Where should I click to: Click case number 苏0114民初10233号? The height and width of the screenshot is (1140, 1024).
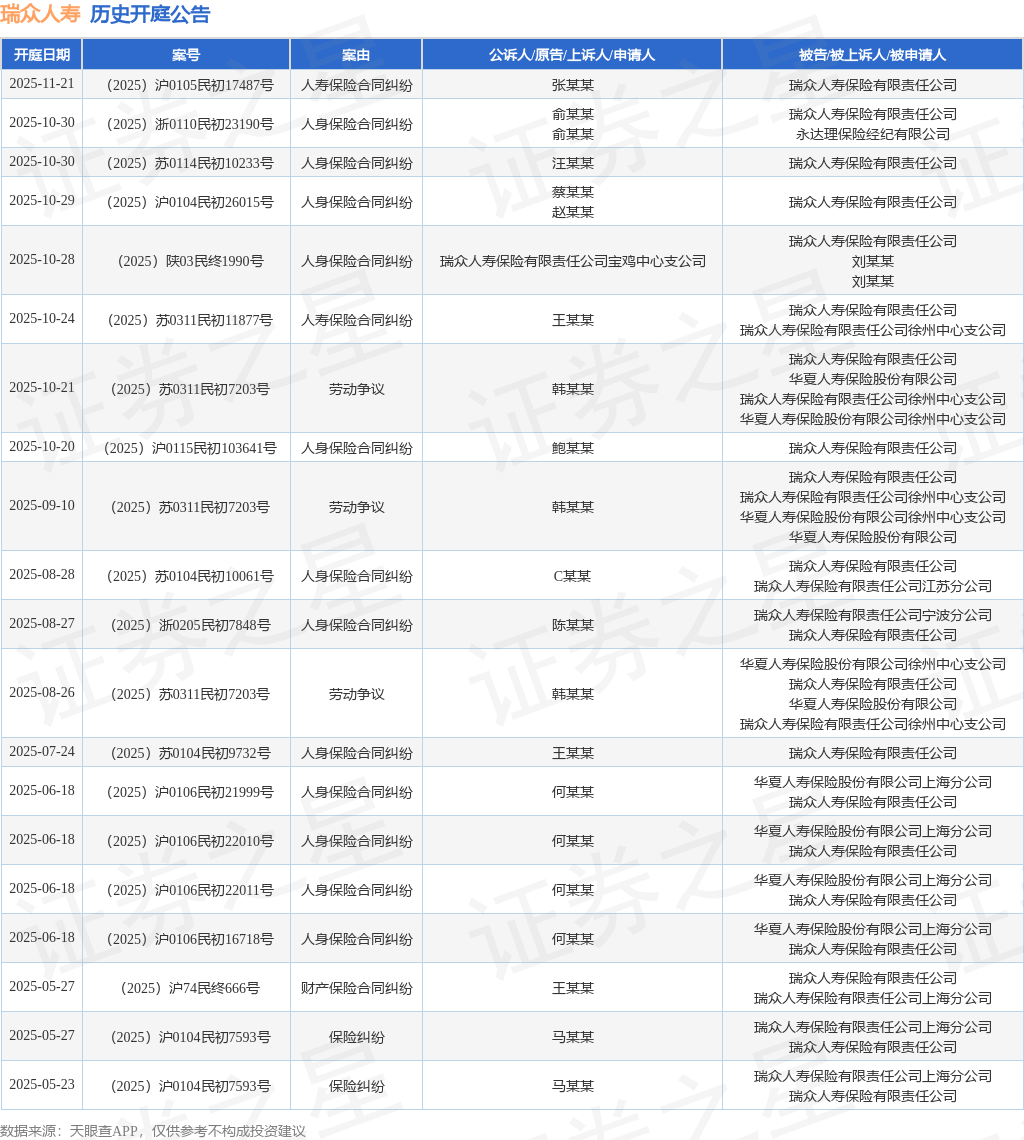(190, 164)
